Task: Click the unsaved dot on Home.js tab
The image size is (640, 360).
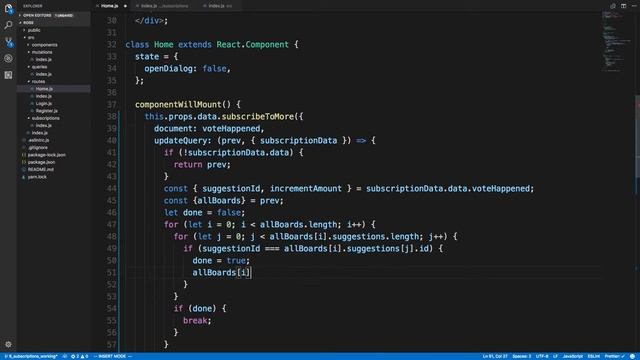Action: coord(125,6)
